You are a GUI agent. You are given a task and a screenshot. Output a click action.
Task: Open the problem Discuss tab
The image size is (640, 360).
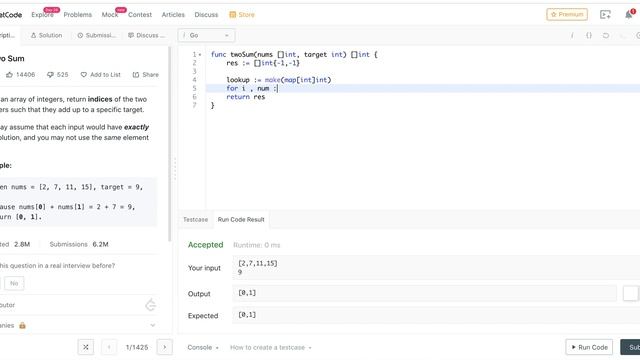147,36
